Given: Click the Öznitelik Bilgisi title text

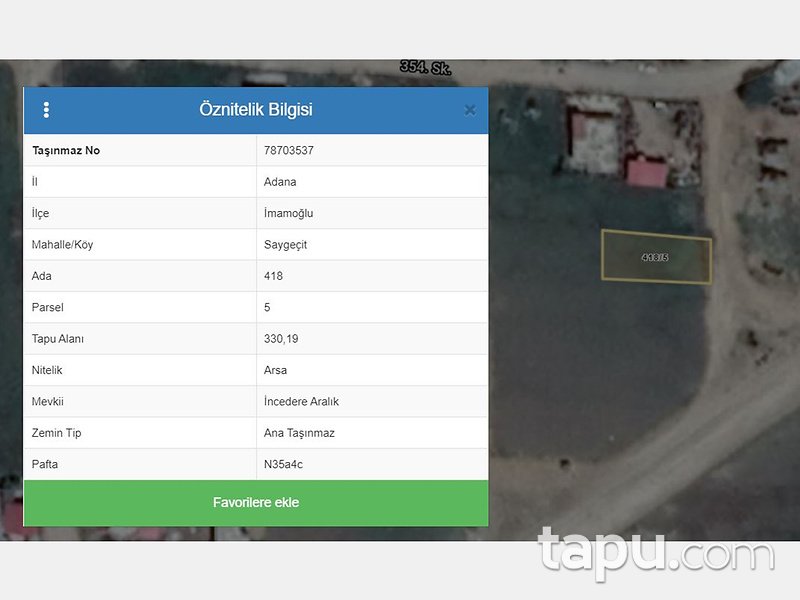Looking at the screenshot, I should click(x=256, y=110).
